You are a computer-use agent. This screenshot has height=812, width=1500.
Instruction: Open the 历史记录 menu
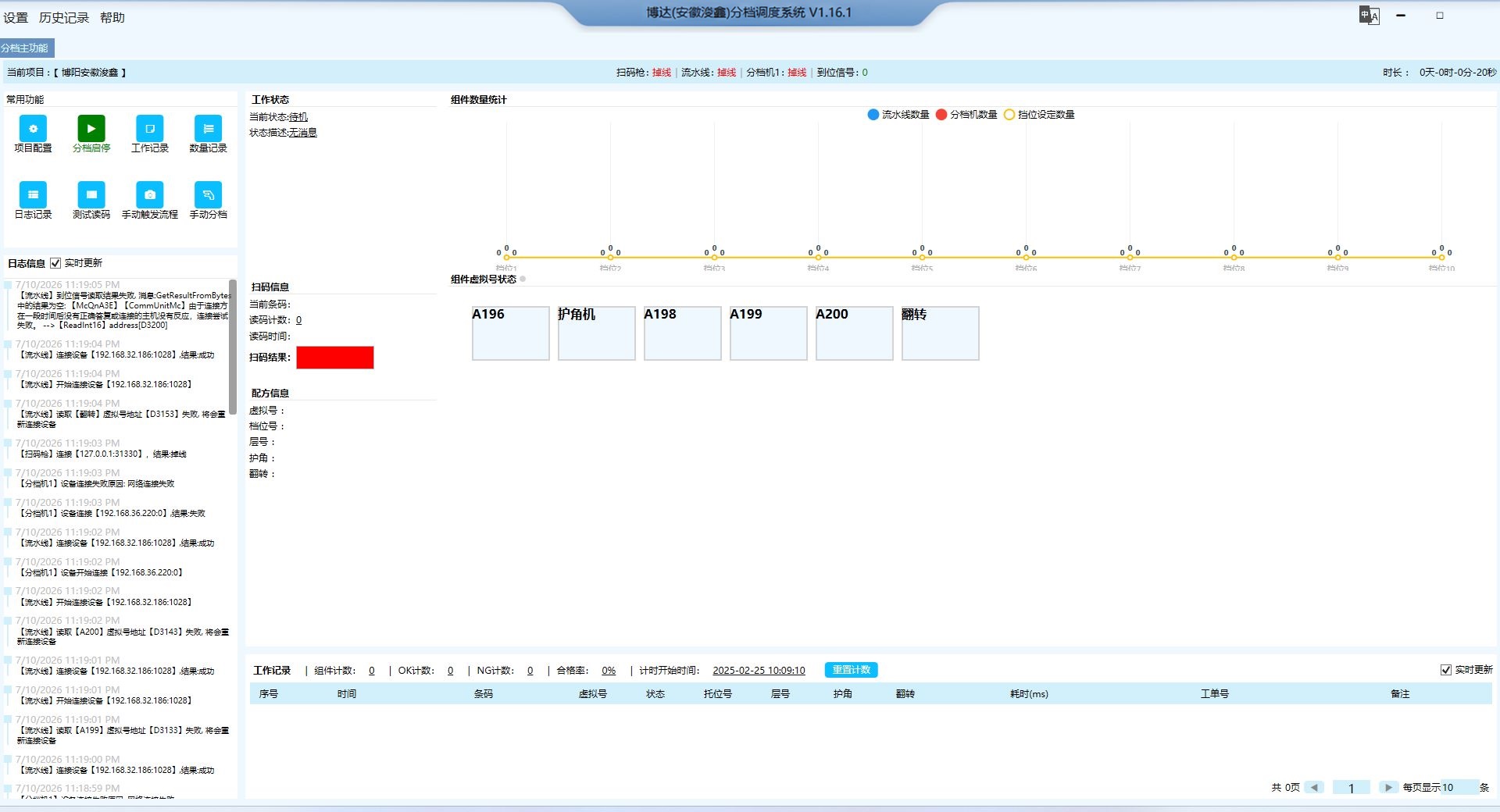pyautogui.click(x=64, y=17)
